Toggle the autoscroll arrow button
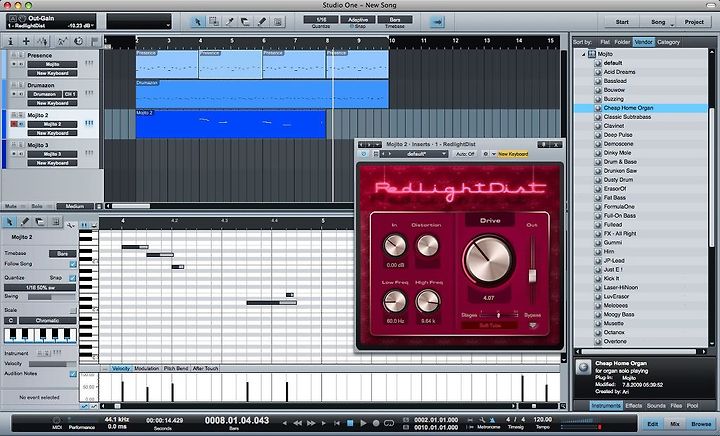This screenshot has width=720, height=436. (x=437, y=22)
